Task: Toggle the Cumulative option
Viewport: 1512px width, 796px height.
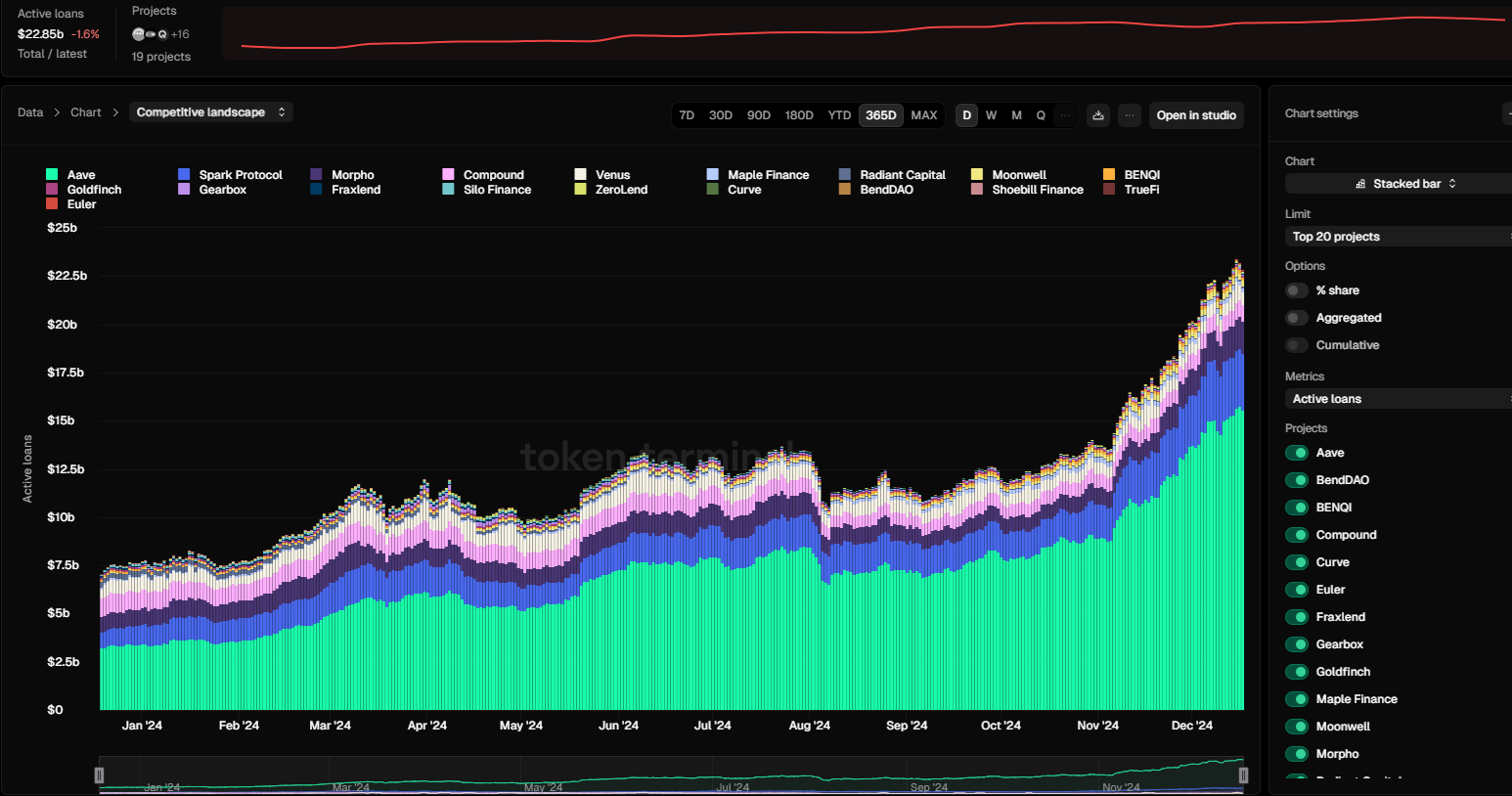Action: pos(1296,345)
